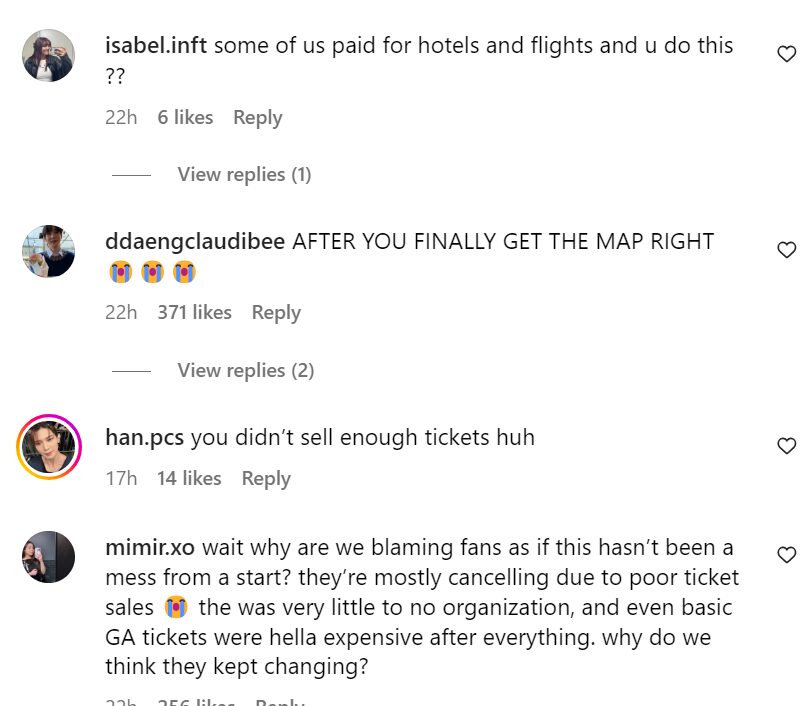Reply to ddaengclaudibee's comment
The height and width of the screenshot is (706, 810).
pos(276,312)
